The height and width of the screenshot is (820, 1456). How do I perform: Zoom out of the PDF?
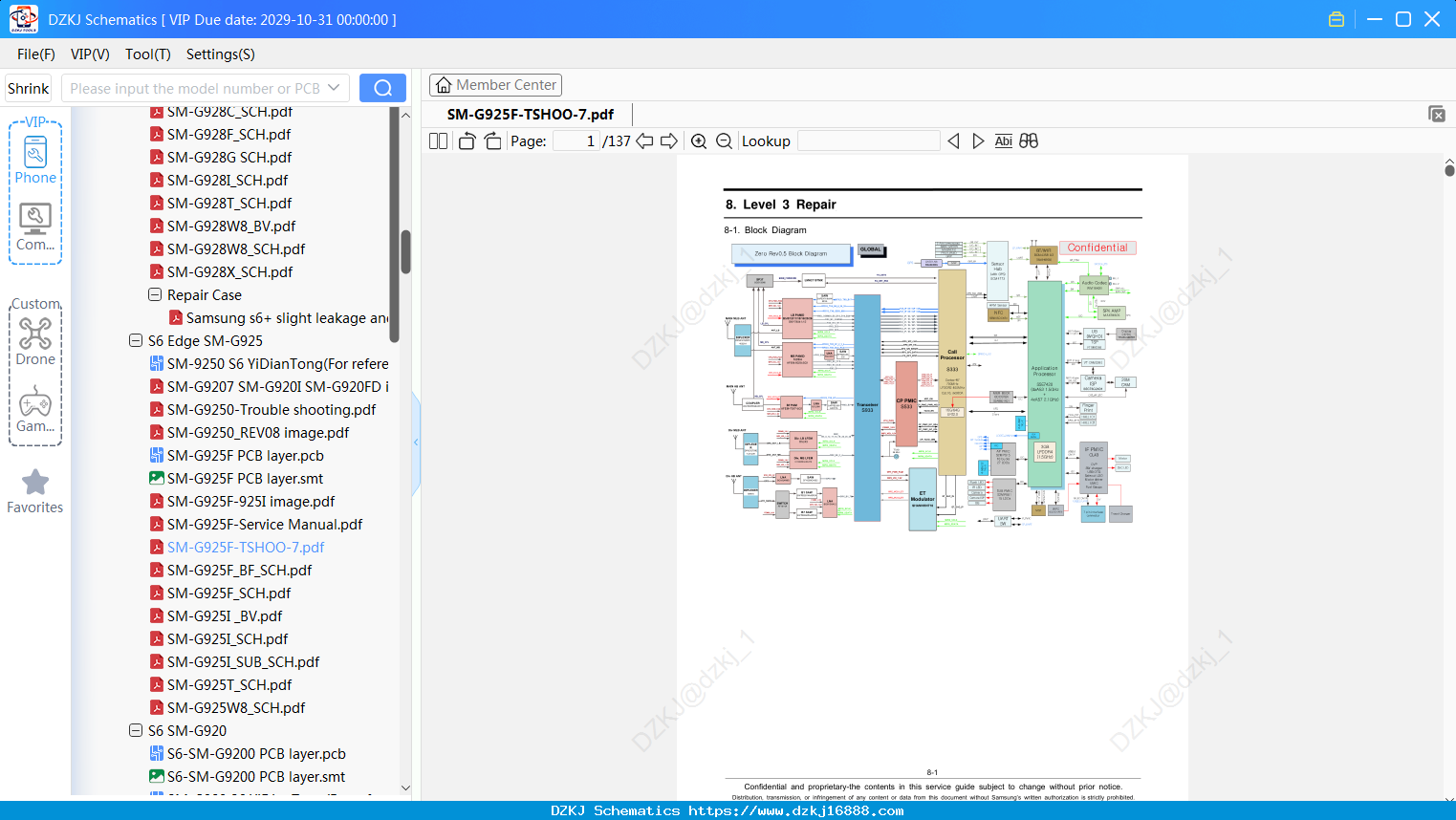tap(725, 140)
